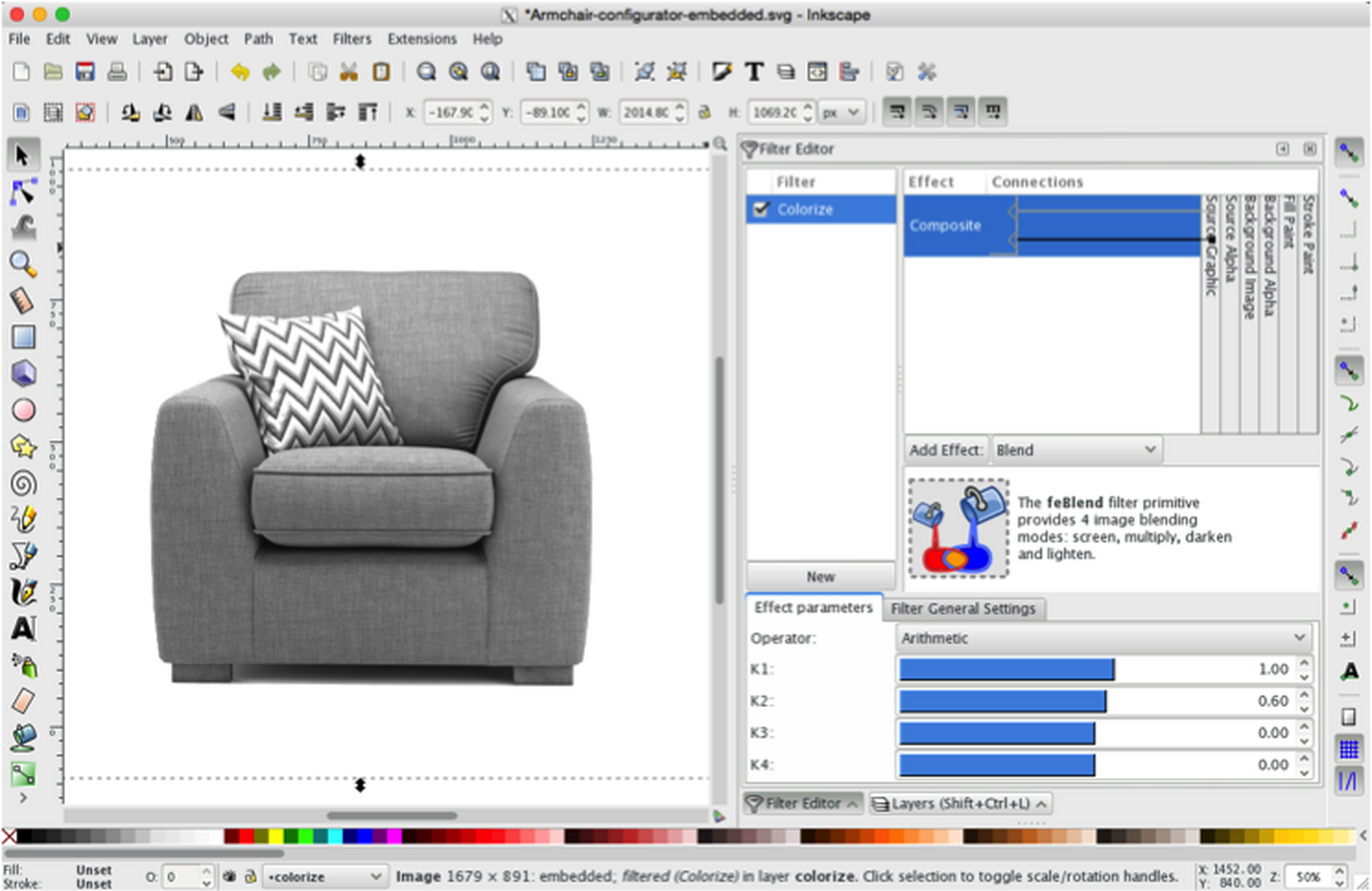The width and height of the screenshot is (1372, 891).
Task: Open Layers (Shift+Ctrl+L) dock button
Action: [x=960, y=803]
